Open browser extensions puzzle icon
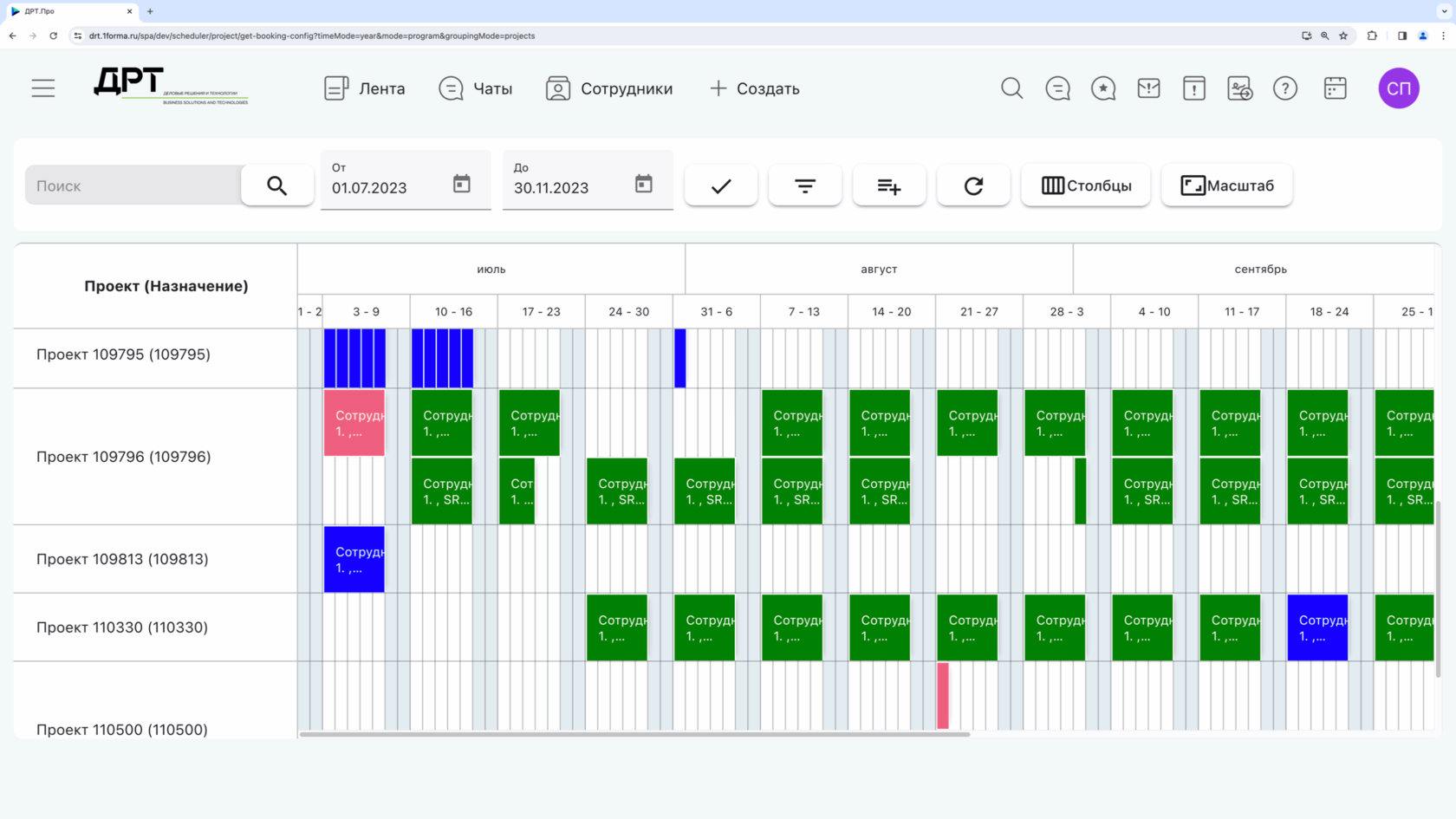1456x819 pixels. [x=1372, y=36]
